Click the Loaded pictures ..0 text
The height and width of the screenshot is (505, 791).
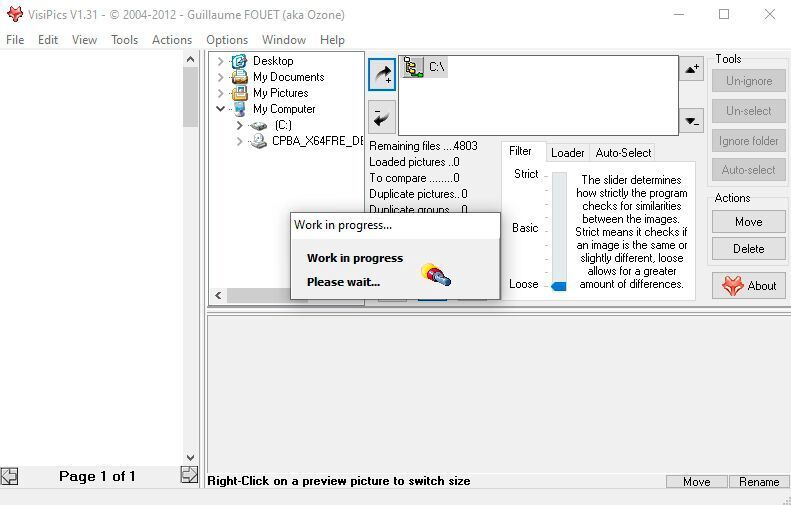(414, 162)
